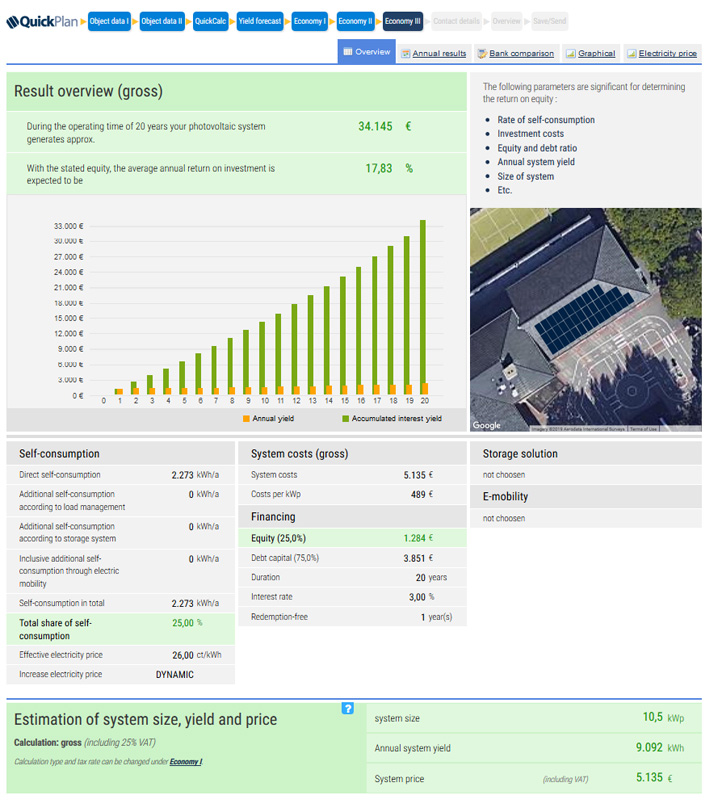
Task: Open the Yield forecast step
Action: pos(260,21)
